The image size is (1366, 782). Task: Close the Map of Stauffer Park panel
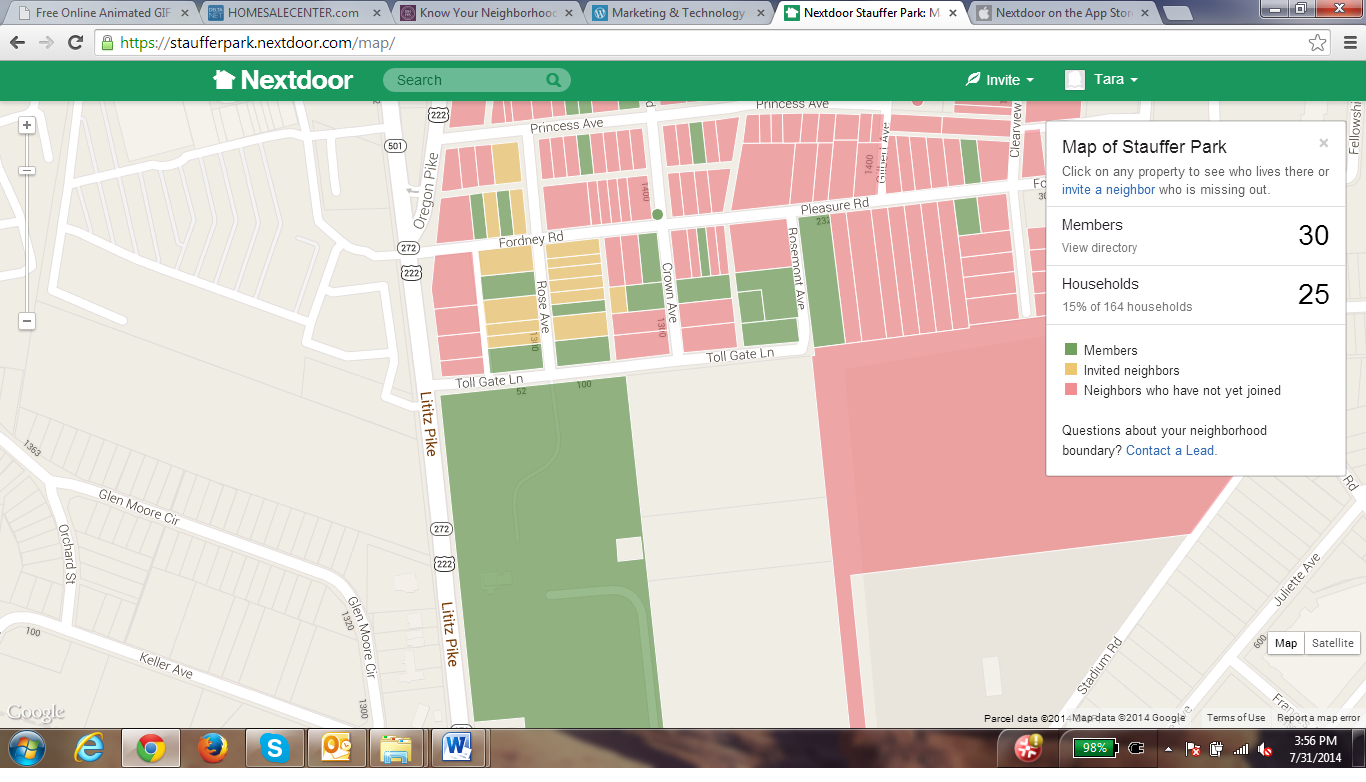(1324, 143)
